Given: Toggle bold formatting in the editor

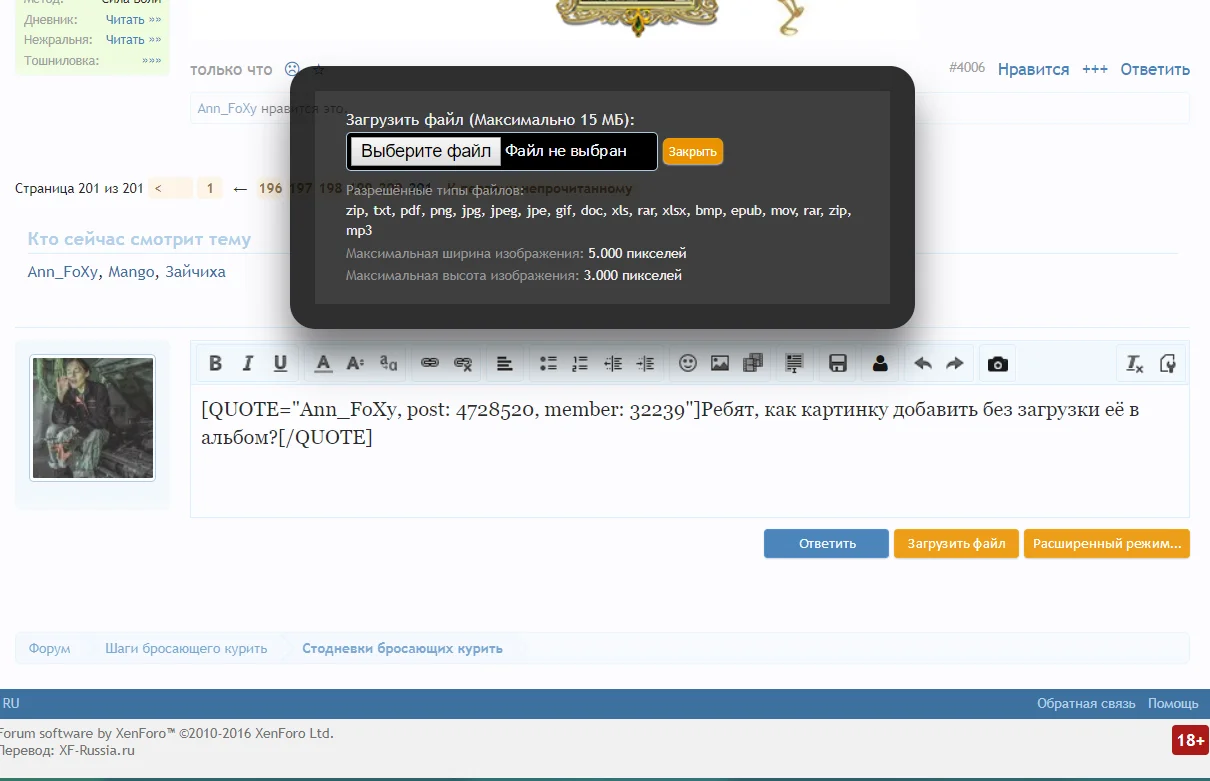Looking at the screenshot, I should (x=215, y=363).
